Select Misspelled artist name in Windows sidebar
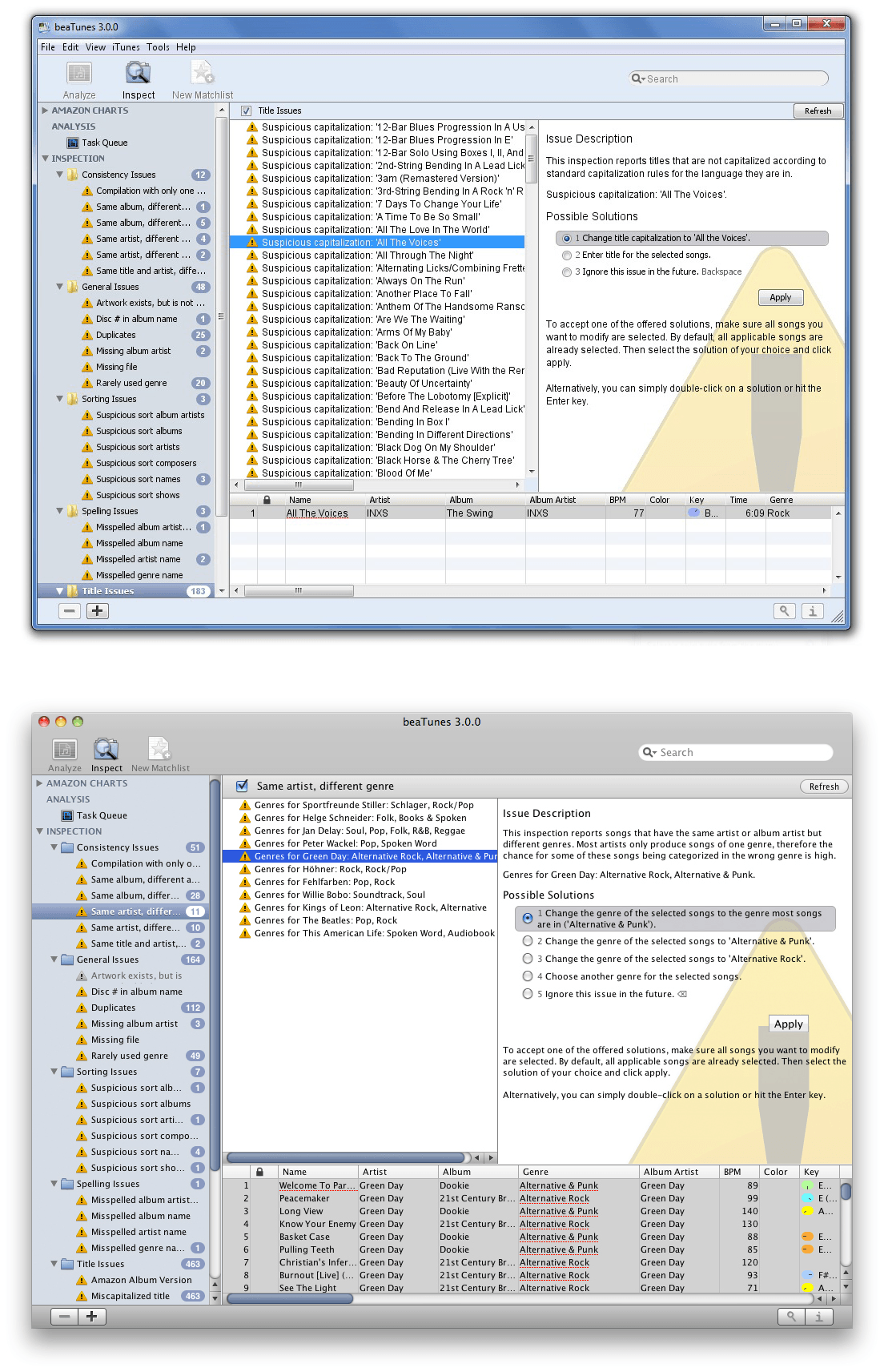 [x=138, y=559]
